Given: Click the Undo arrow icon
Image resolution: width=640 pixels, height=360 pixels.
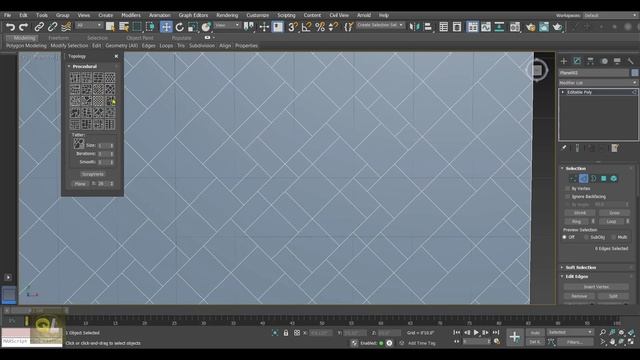Looking at the screenshot, I should point(10,27).
